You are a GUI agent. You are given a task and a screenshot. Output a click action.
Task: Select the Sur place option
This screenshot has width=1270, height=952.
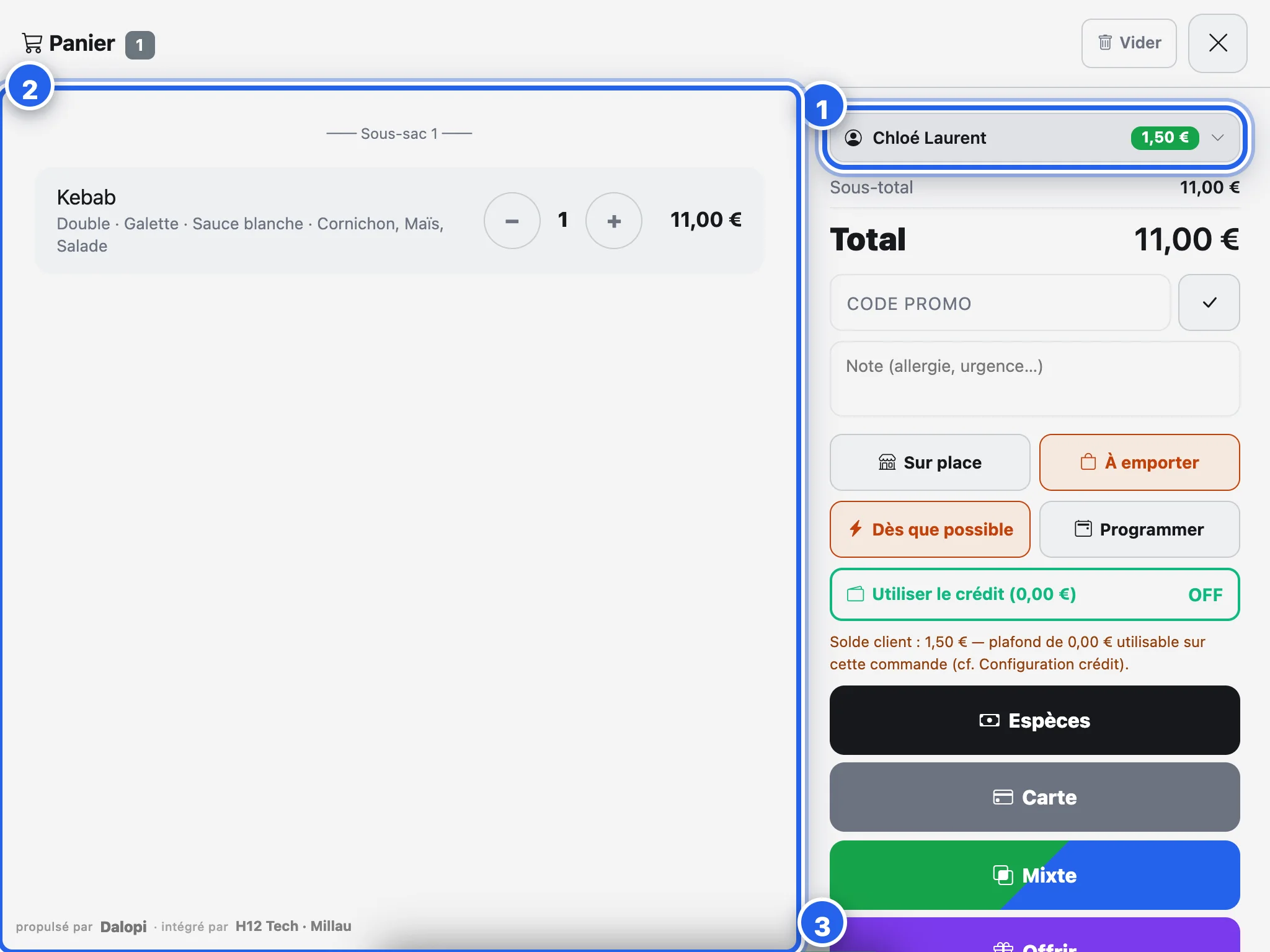930,462
